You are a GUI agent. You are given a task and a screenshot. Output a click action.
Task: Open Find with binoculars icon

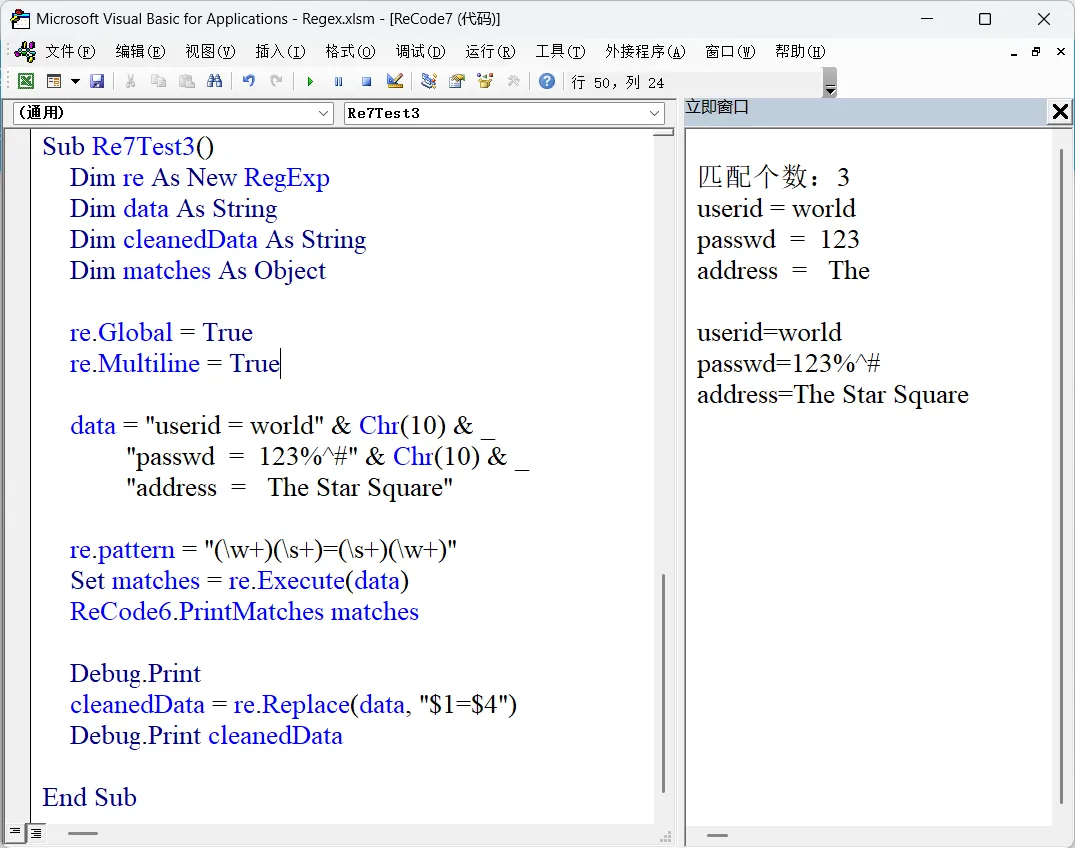(x=215, y=82)
